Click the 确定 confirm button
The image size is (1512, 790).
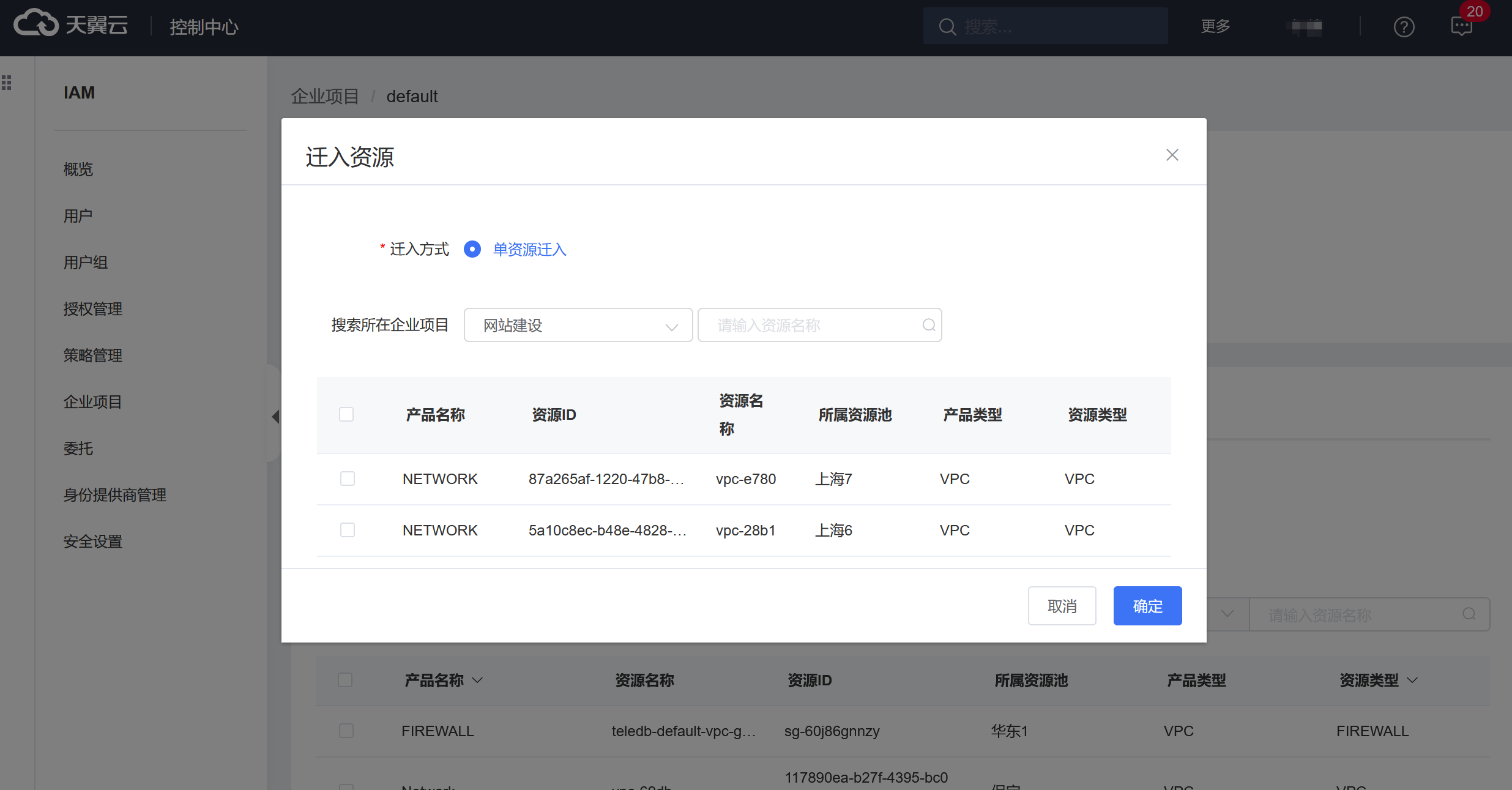click(x=1147, y=606)
